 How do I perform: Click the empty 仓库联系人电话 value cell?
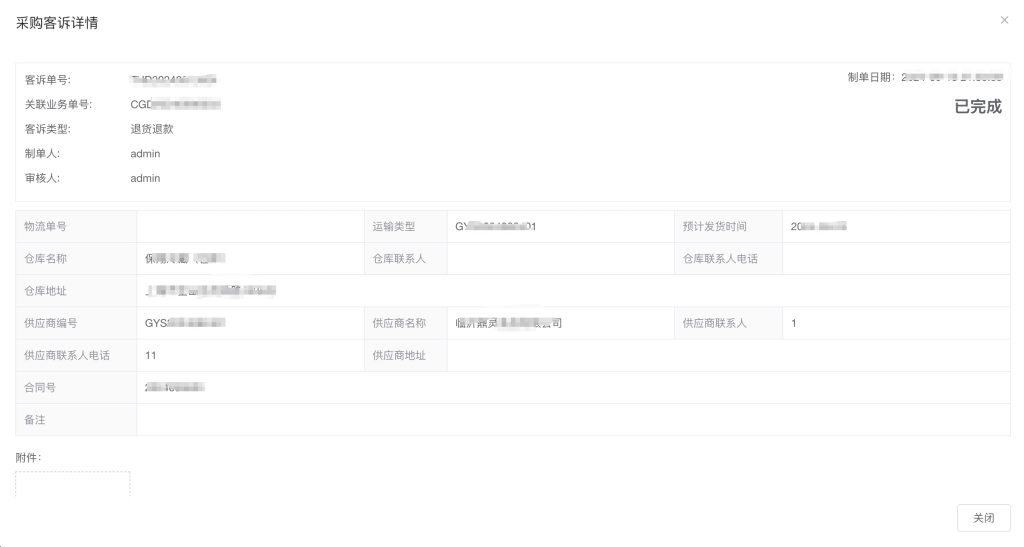coord(895,259)
